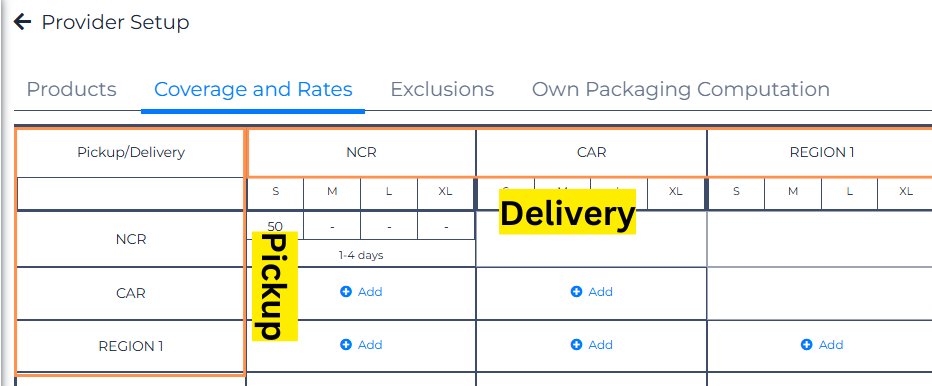The image size is (932, 386).
Task: Click the REGION 1 pickup row label
Action: pos(131,346)
